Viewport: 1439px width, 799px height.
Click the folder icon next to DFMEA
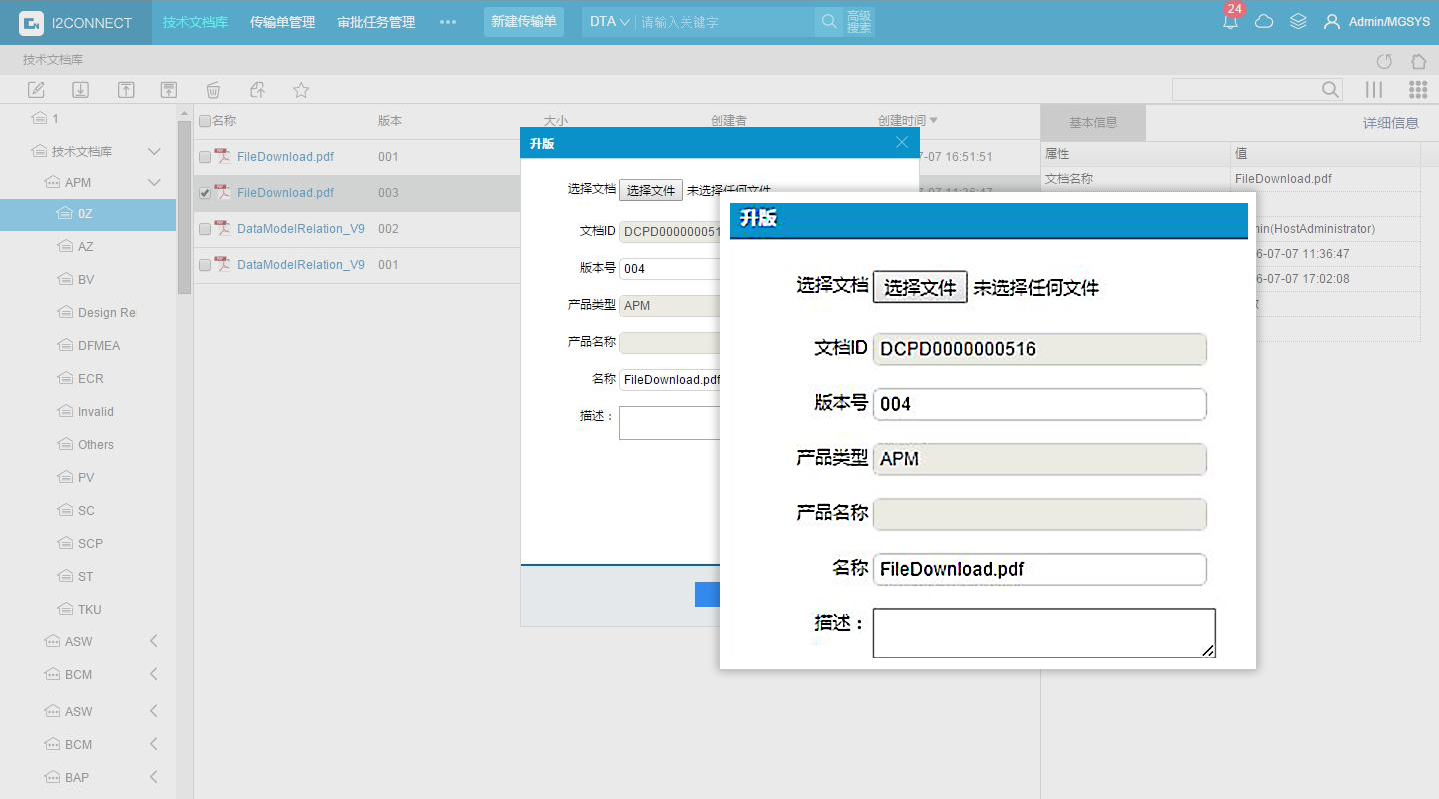tap(67, 345)
